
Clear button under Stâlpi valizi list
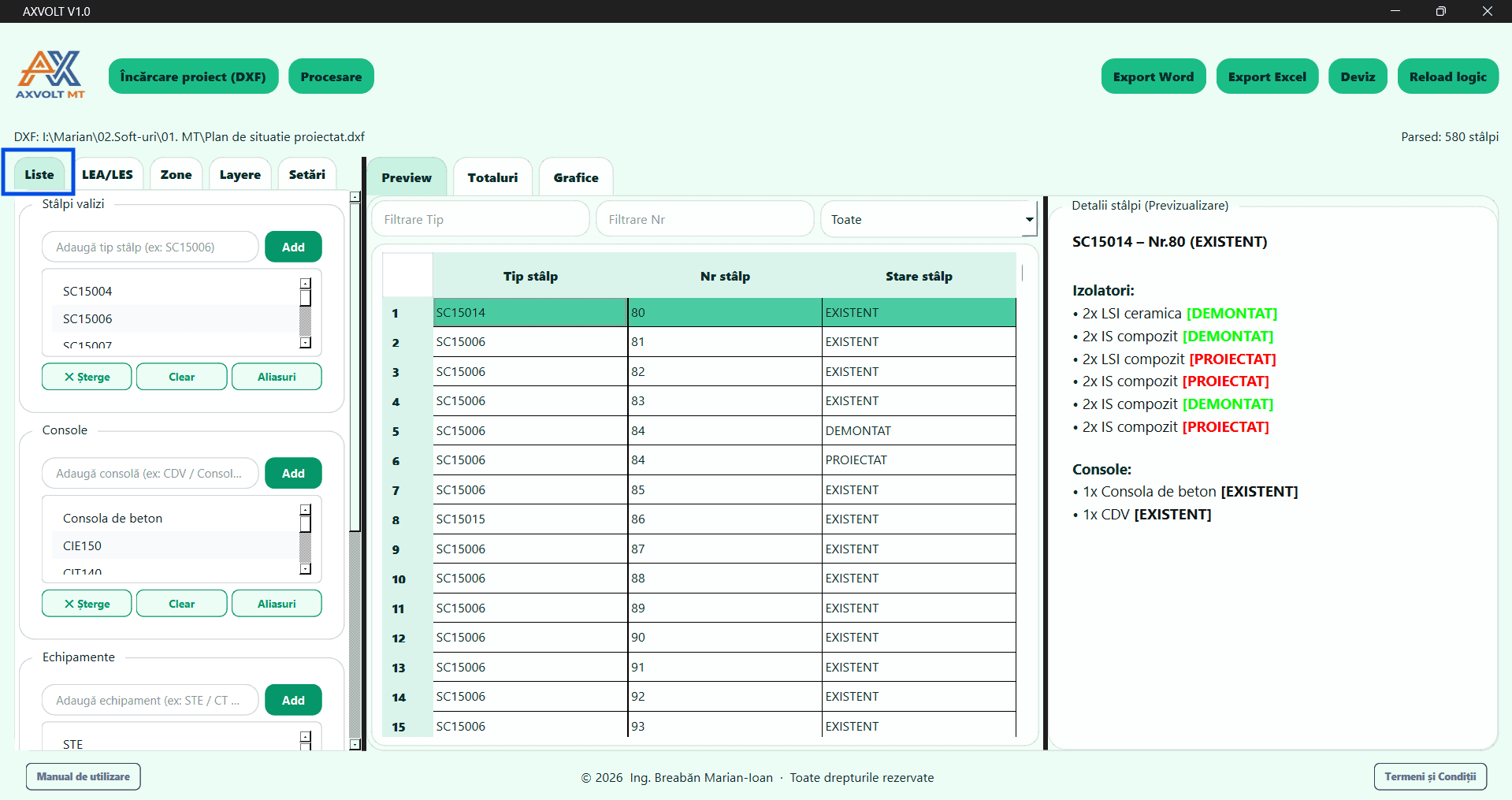click(x=182, y=377)
